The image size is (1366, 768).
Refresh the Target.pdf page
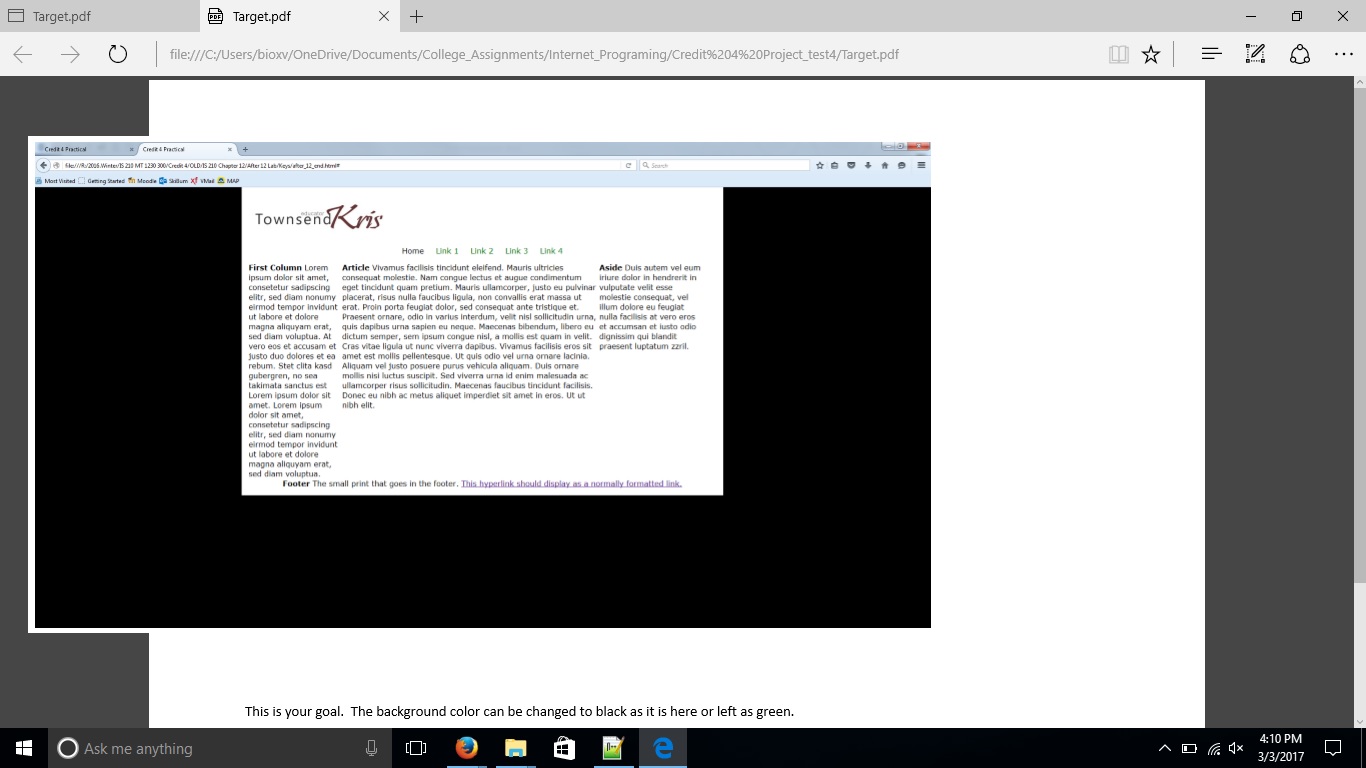(118, 54)
